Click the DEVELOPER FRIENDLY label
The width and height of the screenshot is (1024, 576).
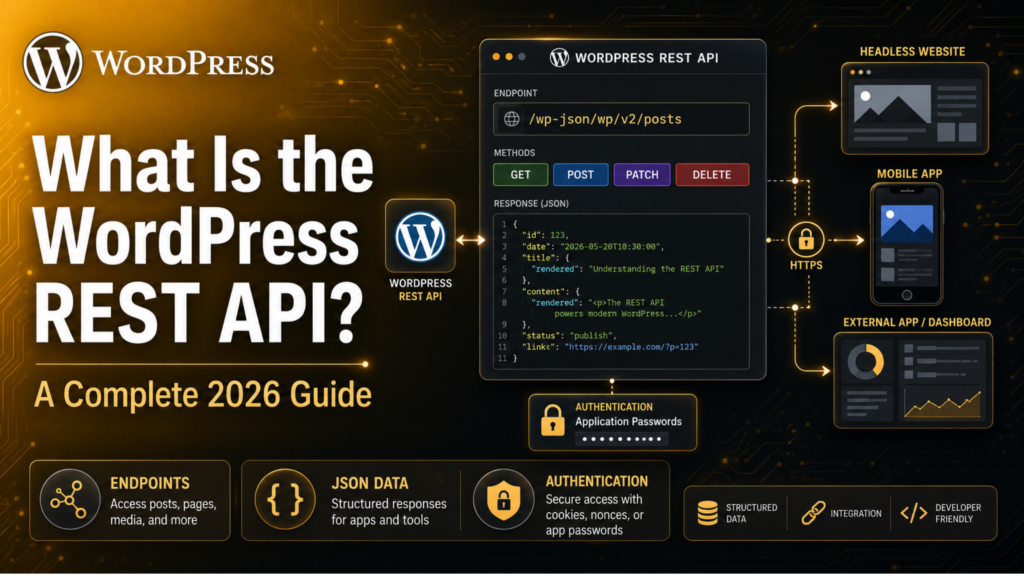point(957,513)
